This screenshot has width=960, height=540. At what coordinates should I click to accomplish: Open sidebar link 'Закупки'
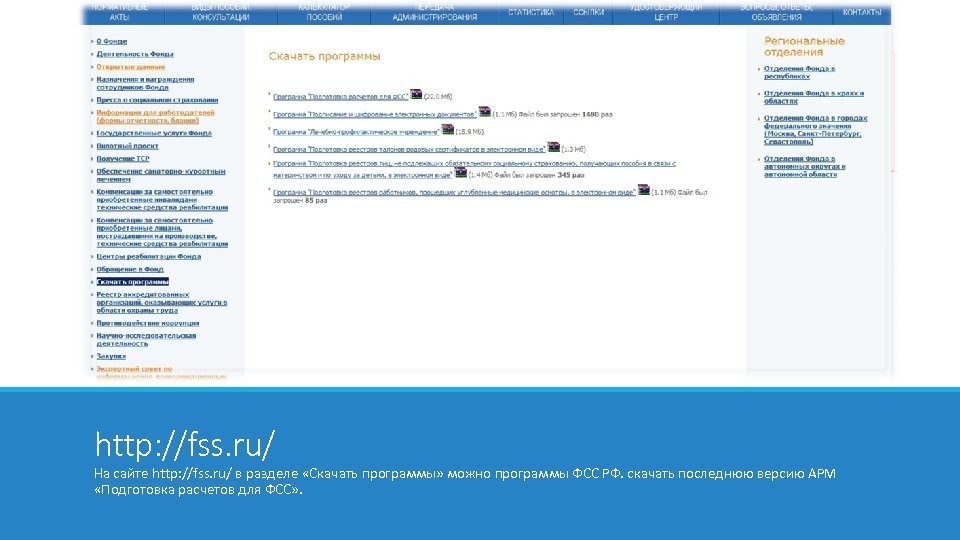[x=111, y=356]
